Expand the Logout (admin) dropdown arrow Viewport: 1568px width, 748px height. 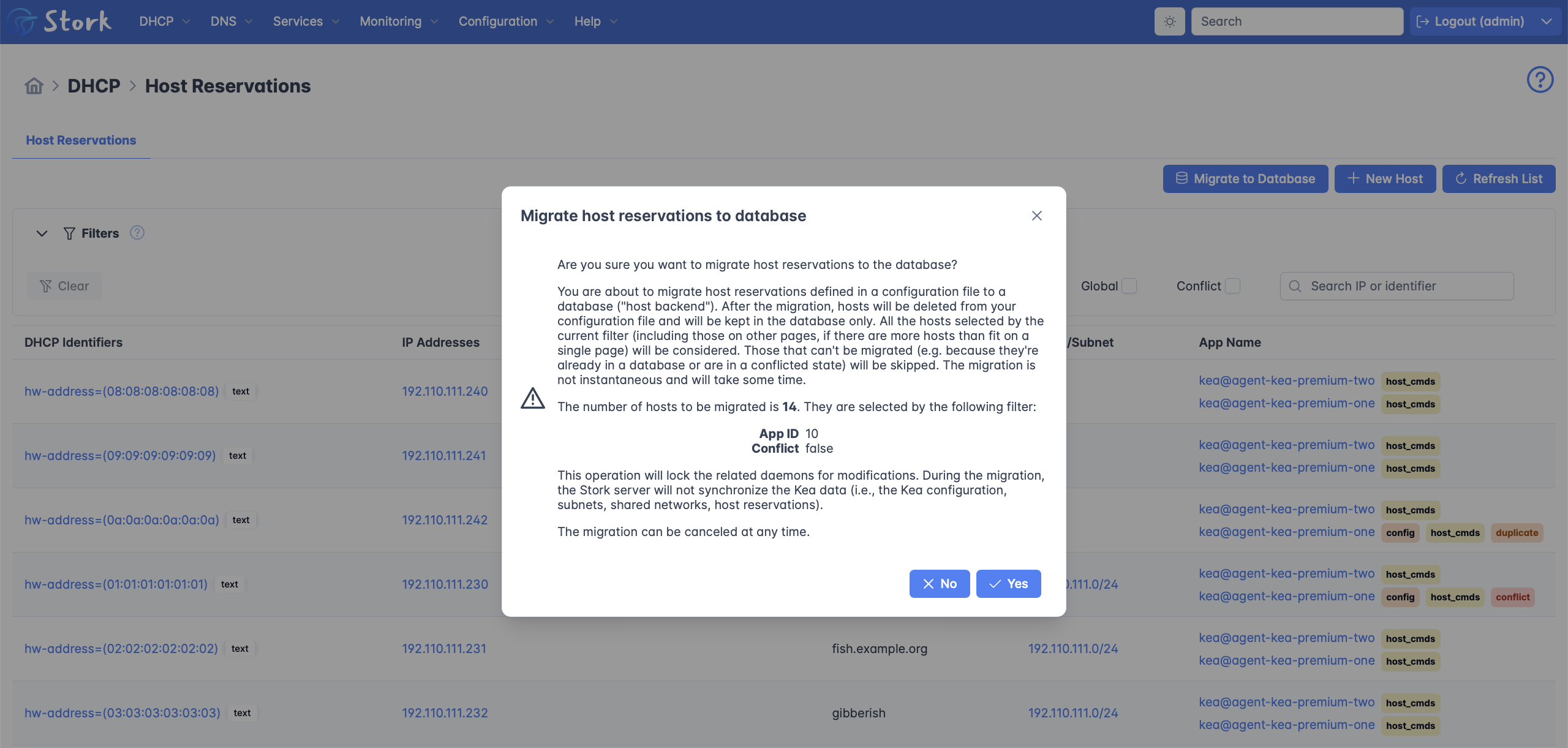(1547, 21)
